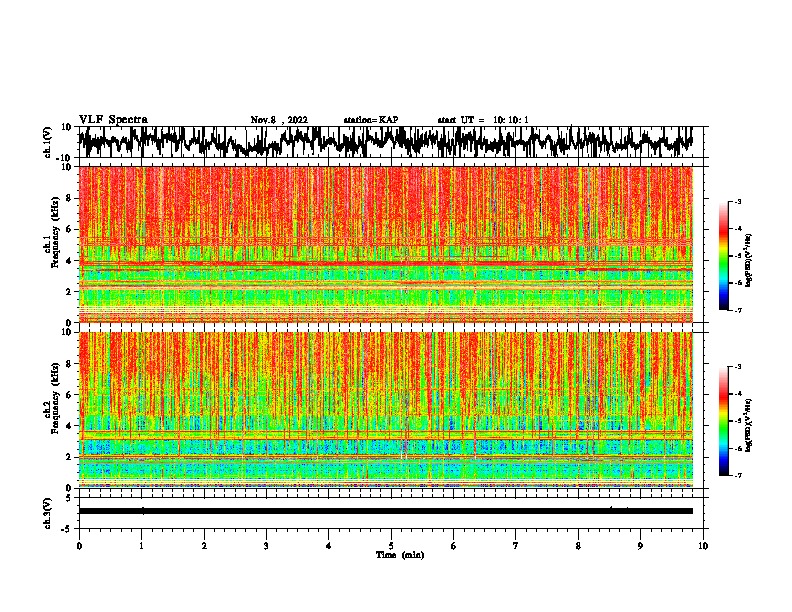Click the ch.1 colorbar tick value "-3"
792x612 pixels.
point(738,201)
